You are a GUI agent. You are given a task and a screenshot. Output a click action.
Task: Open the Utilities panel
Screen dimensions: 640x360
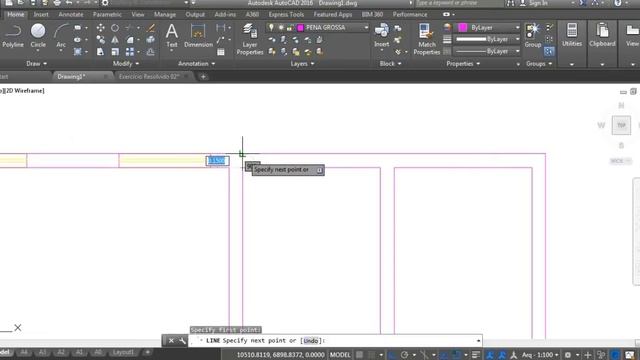572,36
